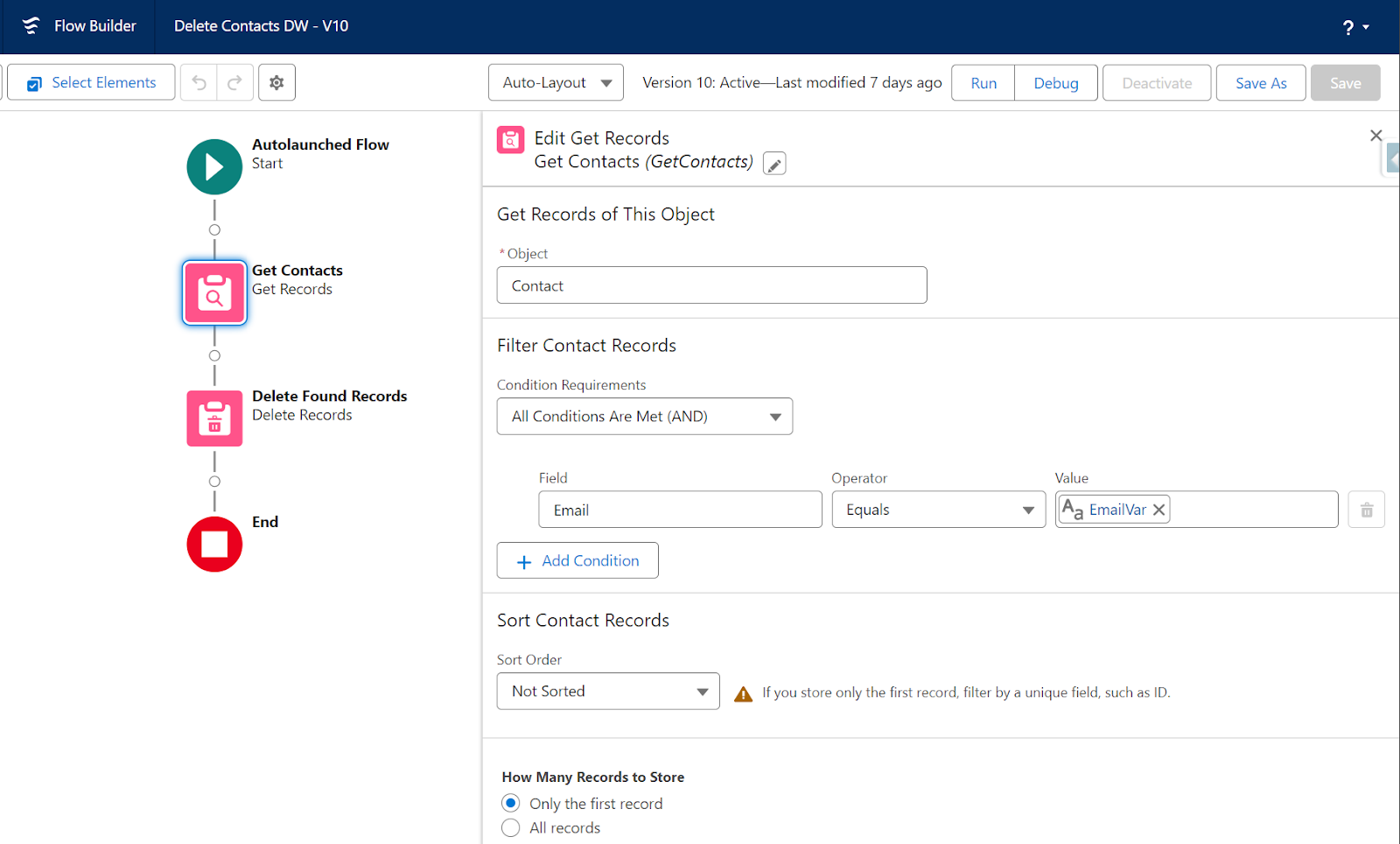Click the Object field showing Contact
Viewport: 1400px width, 844px height.
coord(711,285)
